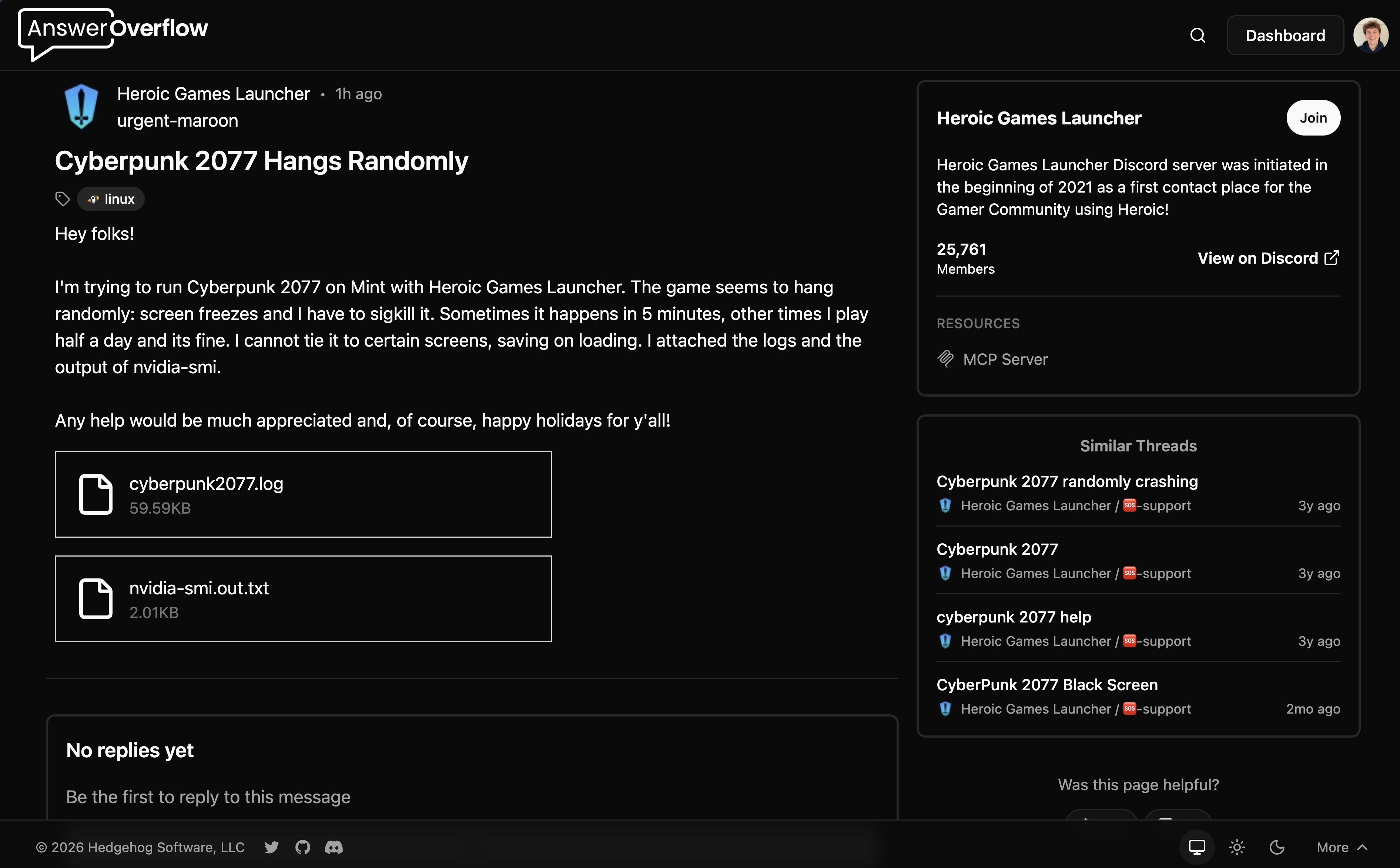Screen dimensions: 1400x868
Task: Switch to system theme mode
Action: click(1196, 847)
